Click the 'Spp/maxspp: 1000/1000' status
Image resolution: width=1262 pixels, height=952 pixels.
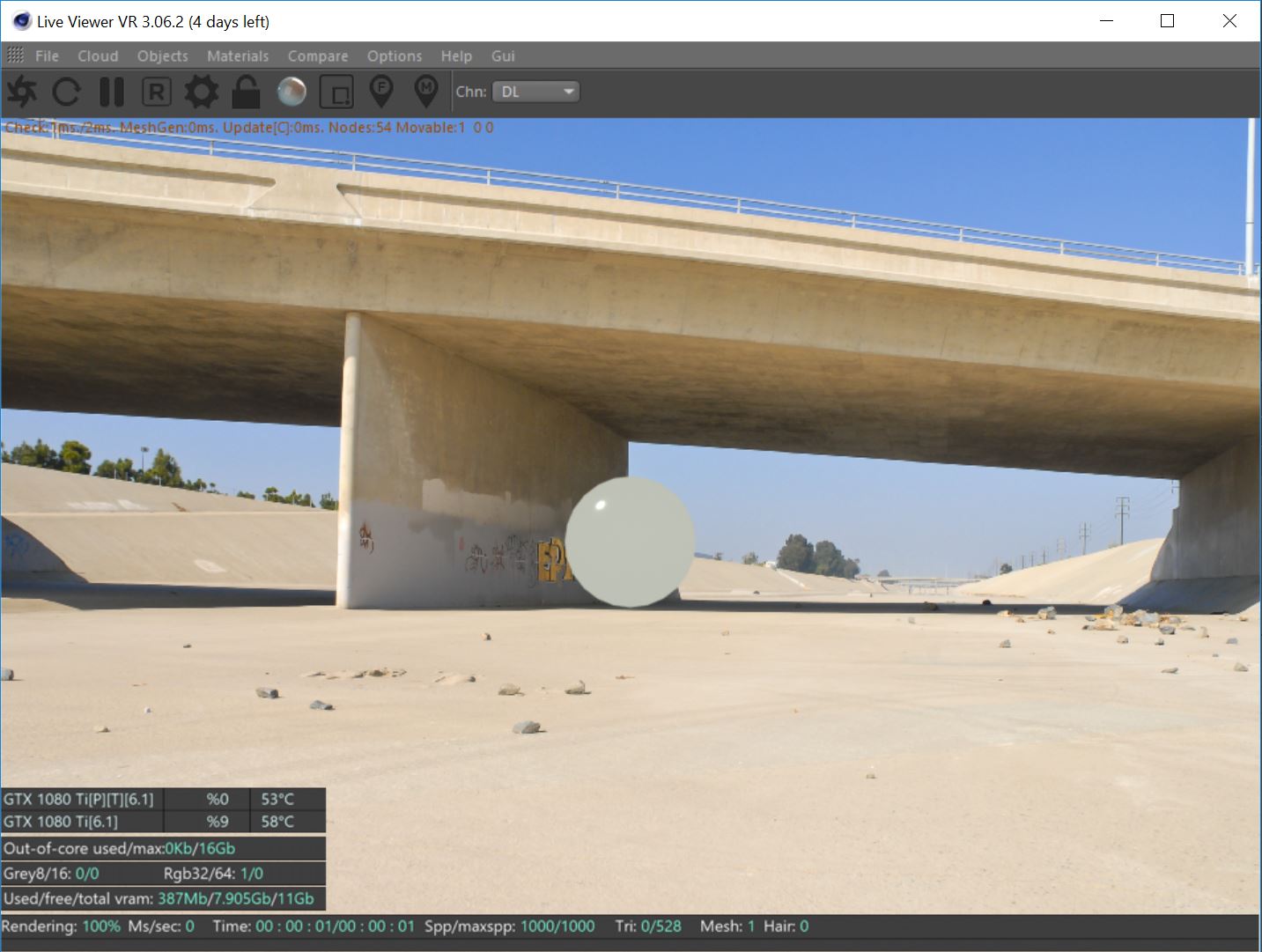pyautogui.click(x=510, y=926)
